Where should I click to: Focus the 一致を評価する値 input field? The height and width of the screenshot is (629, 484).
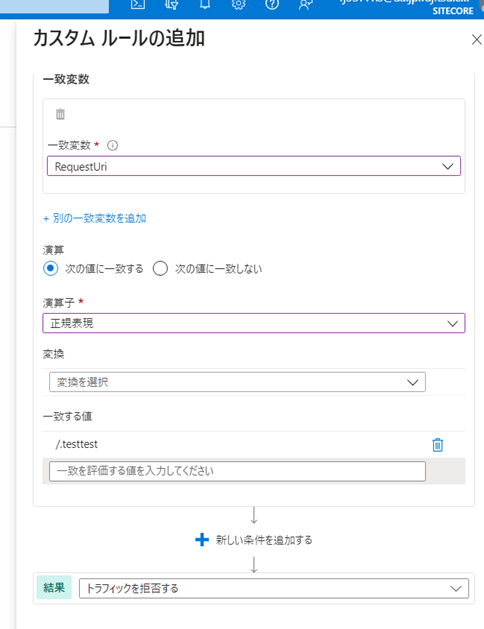237,471
